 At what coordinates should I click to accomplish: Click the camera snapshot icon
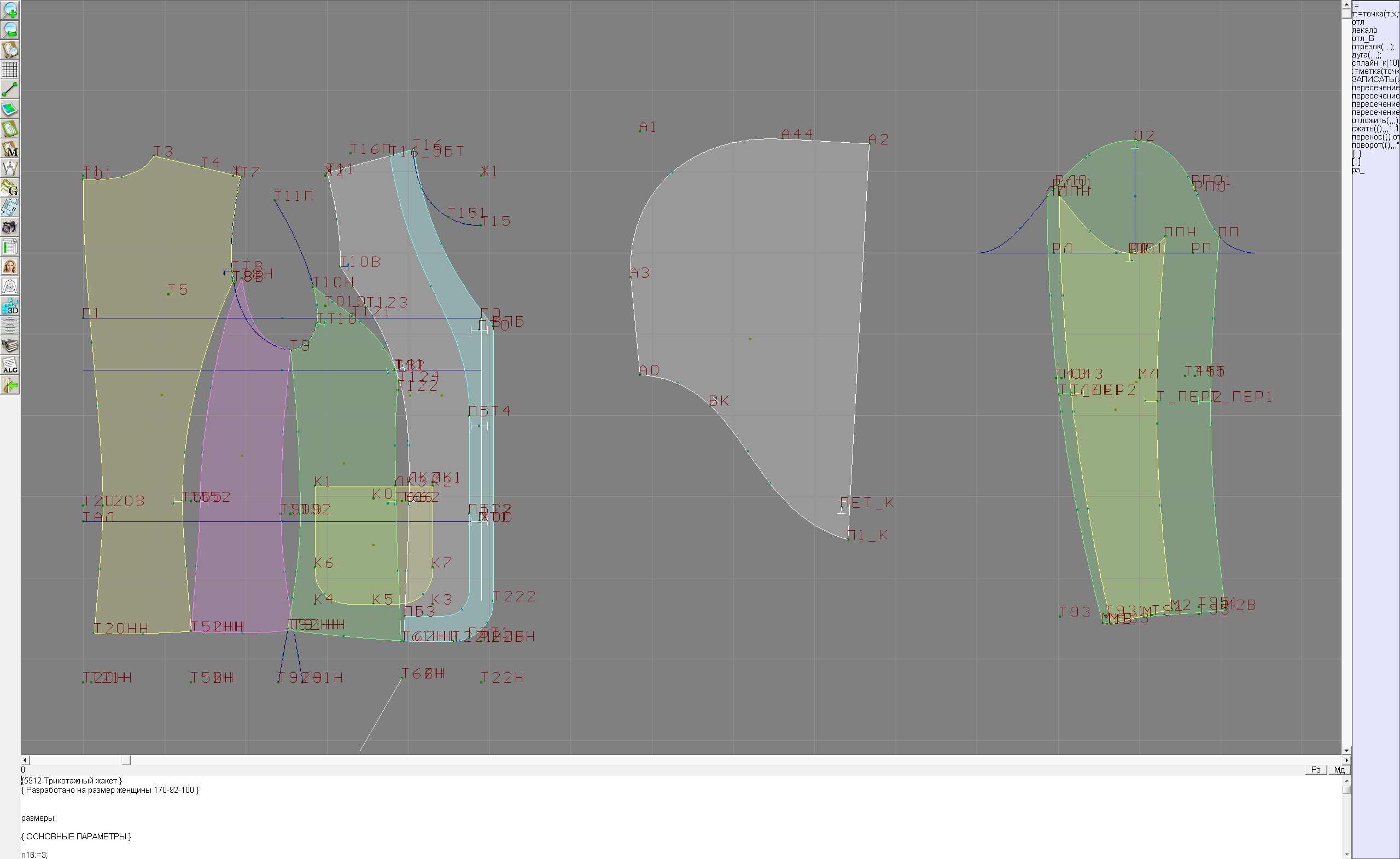coord(10,228)
